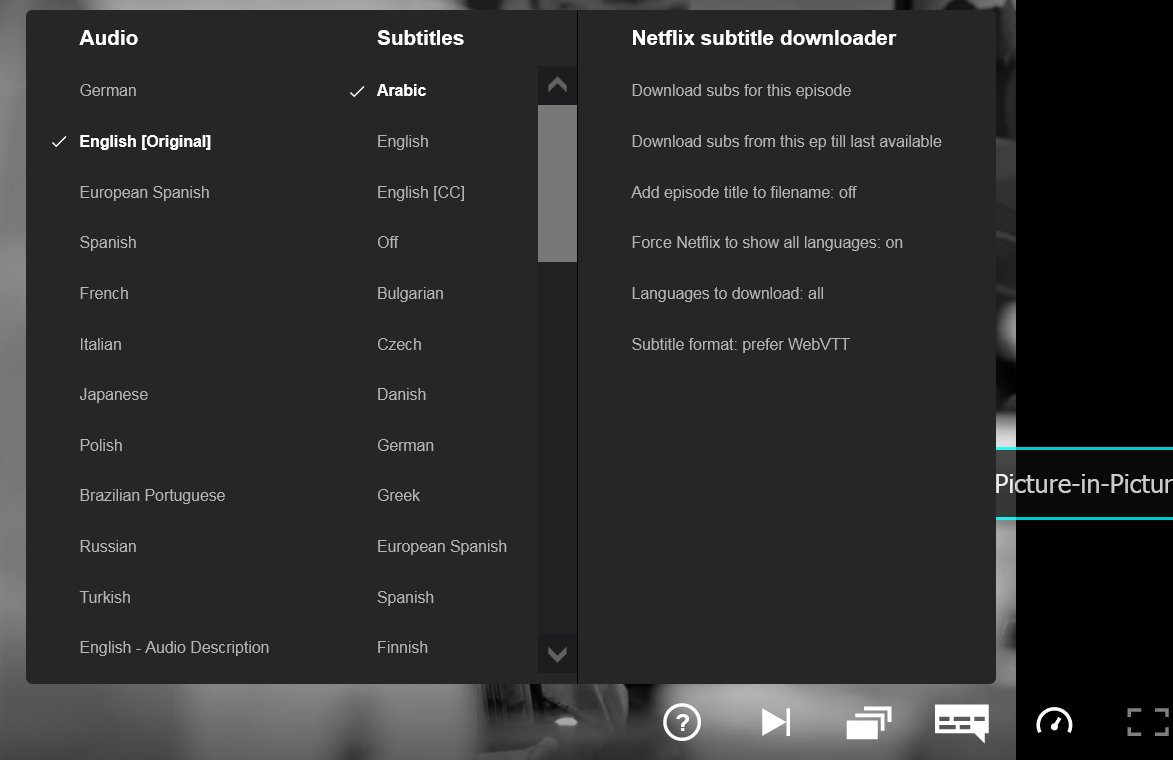1173x760 pixels.
Task: Turn subtitles Off
Action: click(x=387, y=242)
